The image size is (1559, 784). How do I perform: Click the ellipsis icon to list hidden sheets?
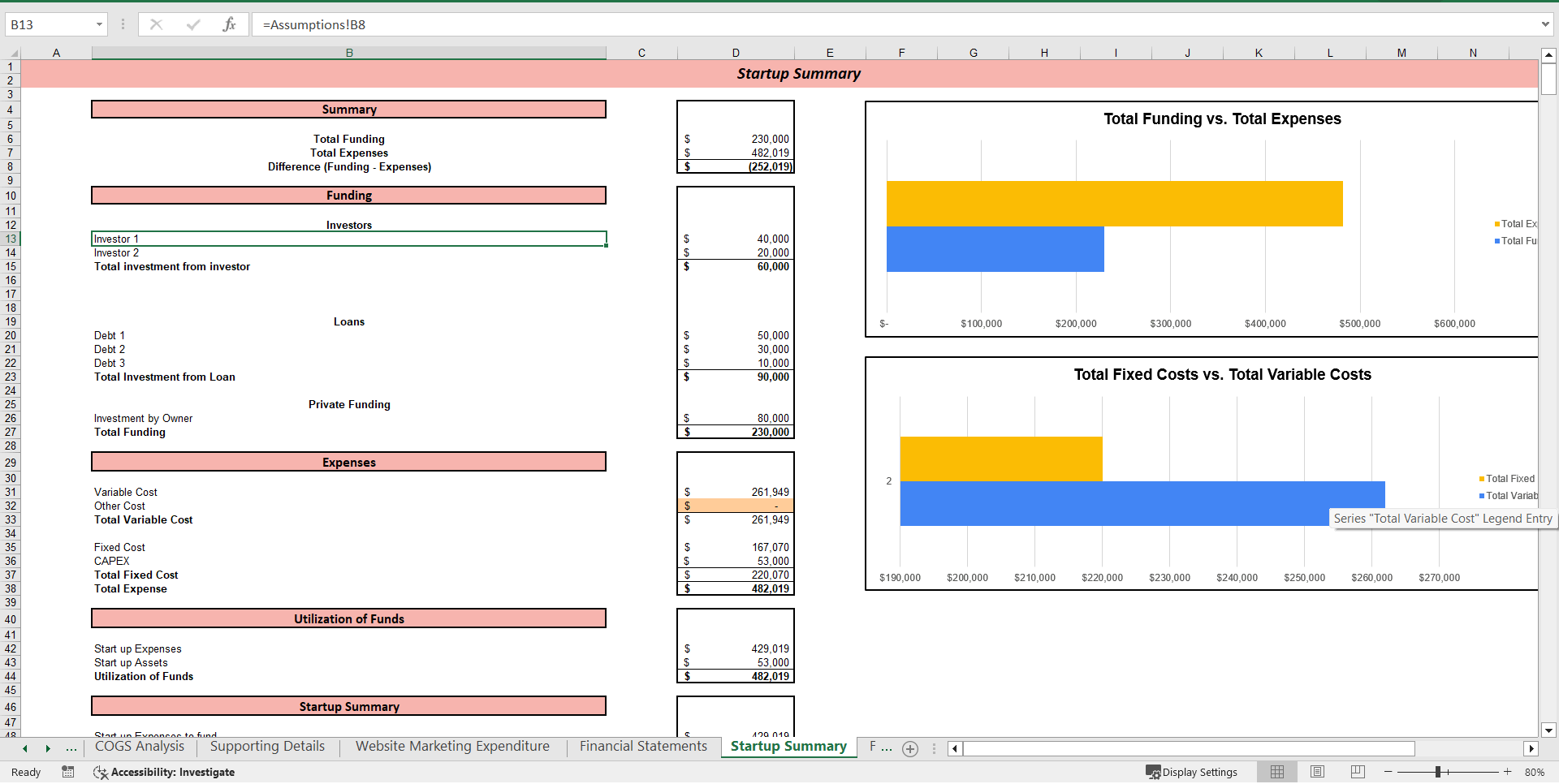pos(71,749)
